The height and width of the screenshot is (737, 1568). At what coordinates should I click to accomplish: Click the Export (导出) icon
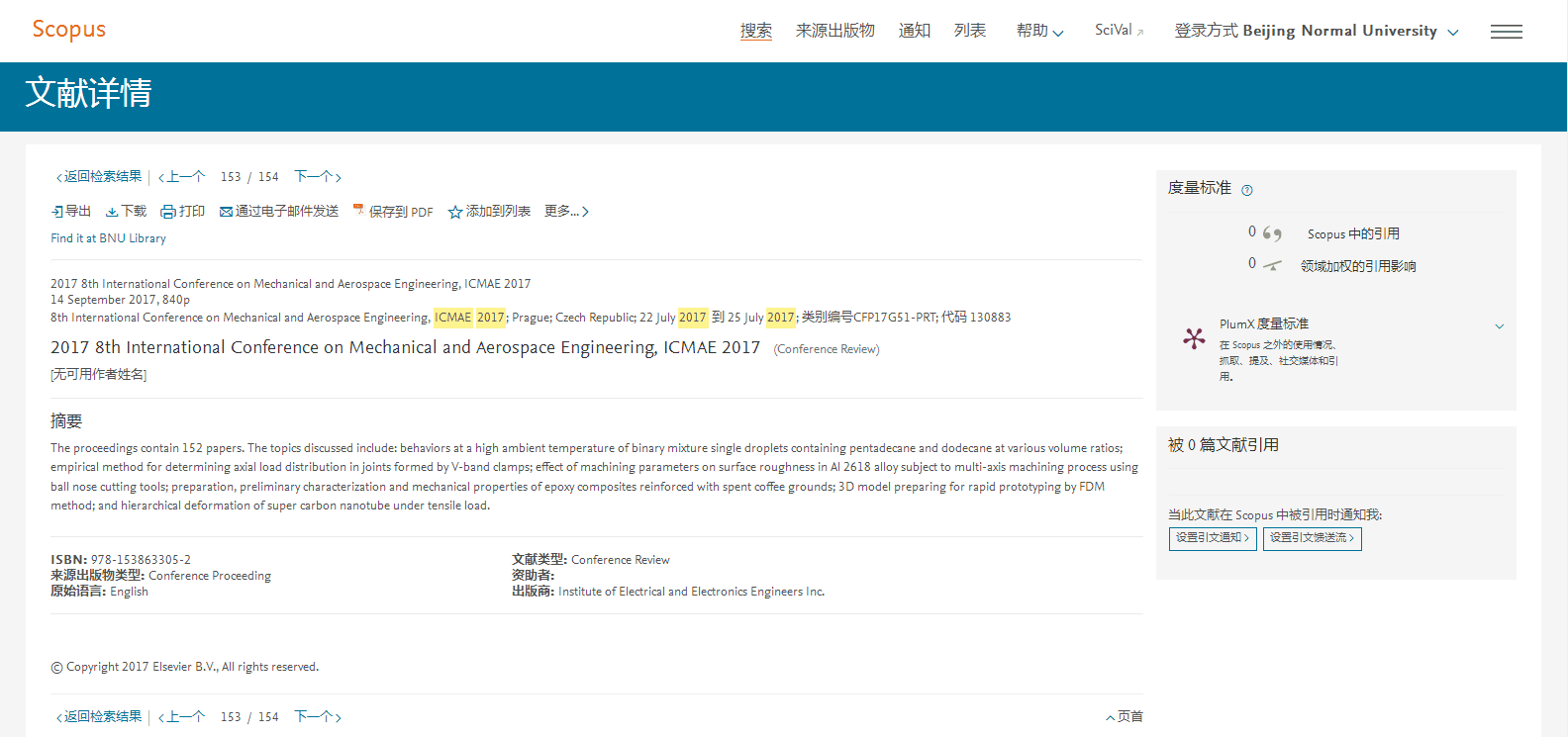pyautogui.click(x=57, y=212)
